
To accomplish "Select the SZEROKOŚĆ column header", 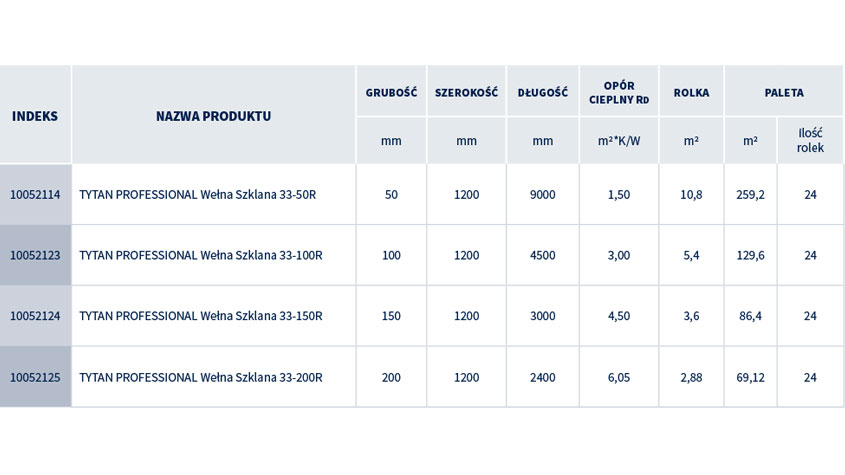I will pos(466,93).
